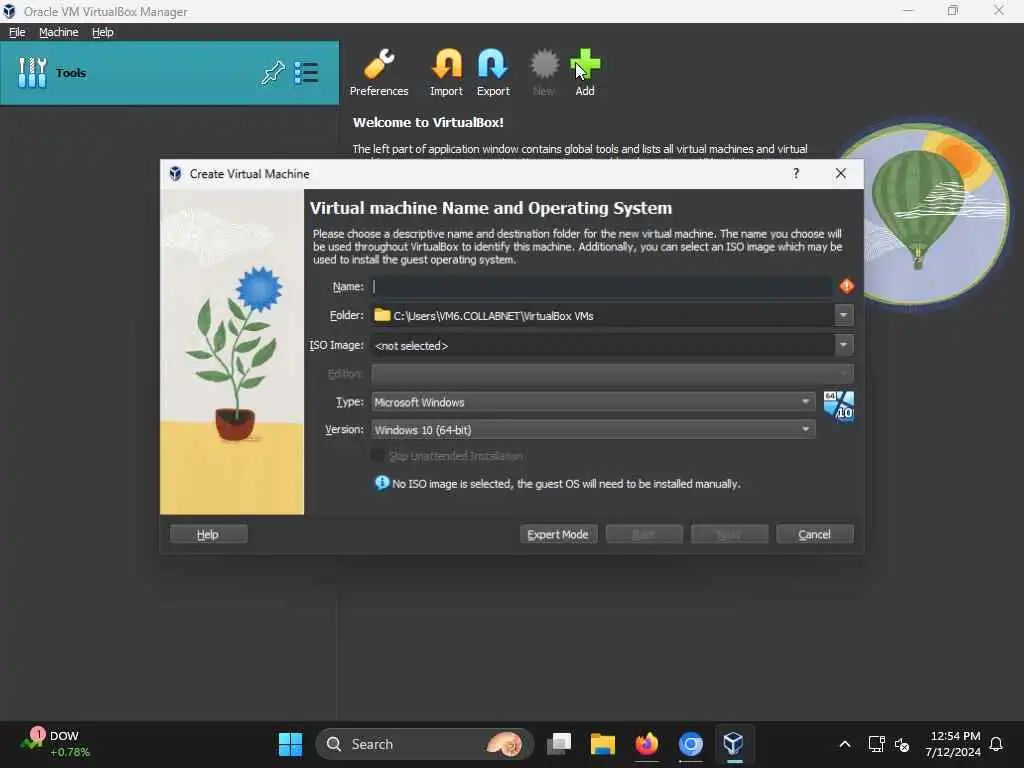
Task: Open the File menu
Action: pos(17,32)
